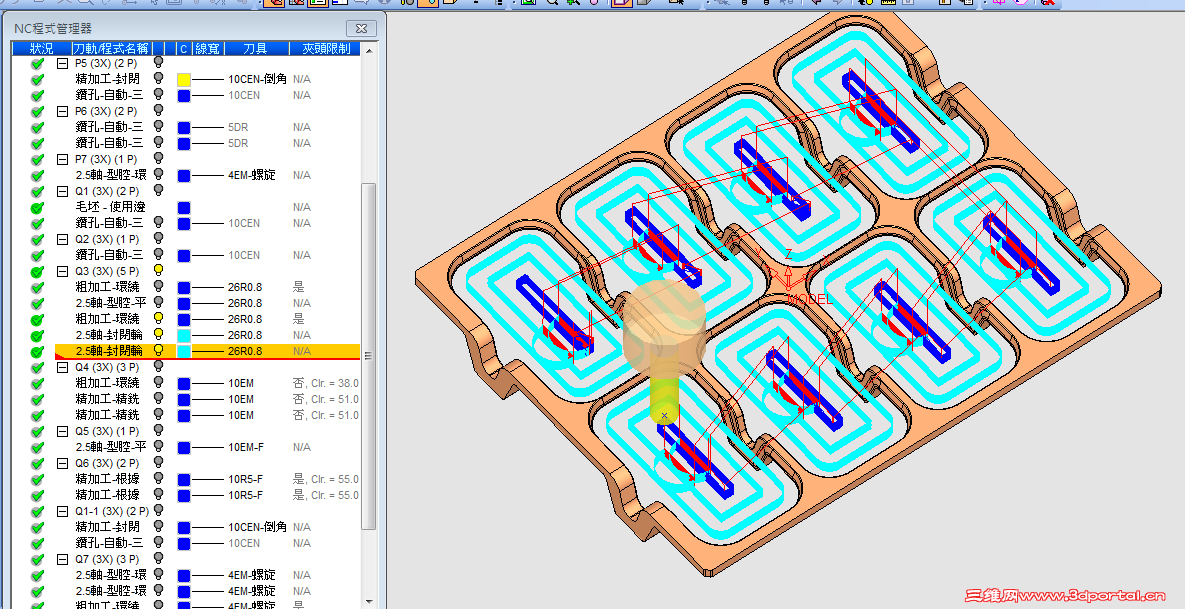The image size is (1185, 609).
Task: Click status checkmark of highlighted 2.5軸-封閉輪 row
Action: point(38,351)
